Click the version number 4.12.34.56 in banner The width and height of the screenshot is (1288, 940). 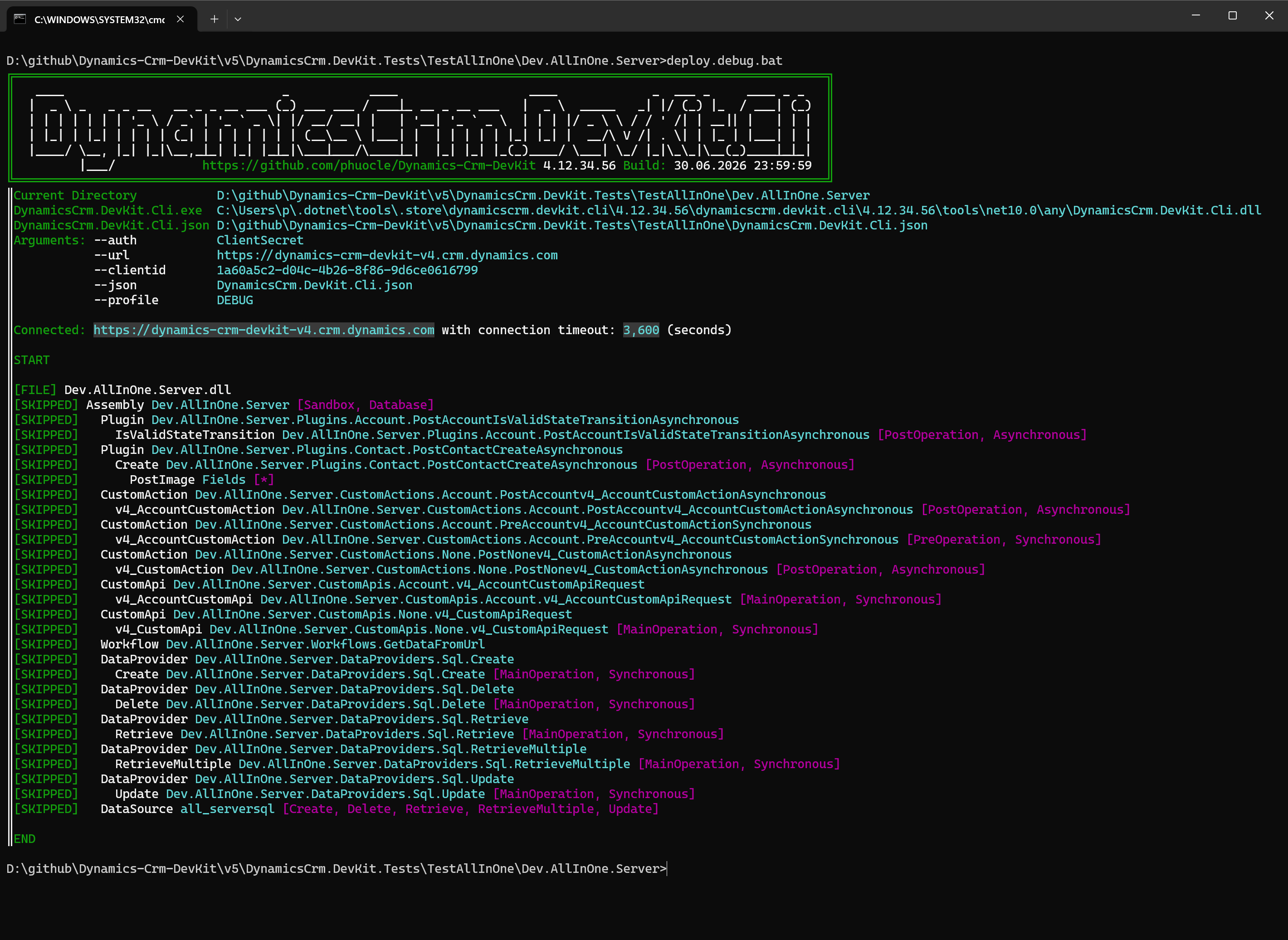[x=580, y=166]
